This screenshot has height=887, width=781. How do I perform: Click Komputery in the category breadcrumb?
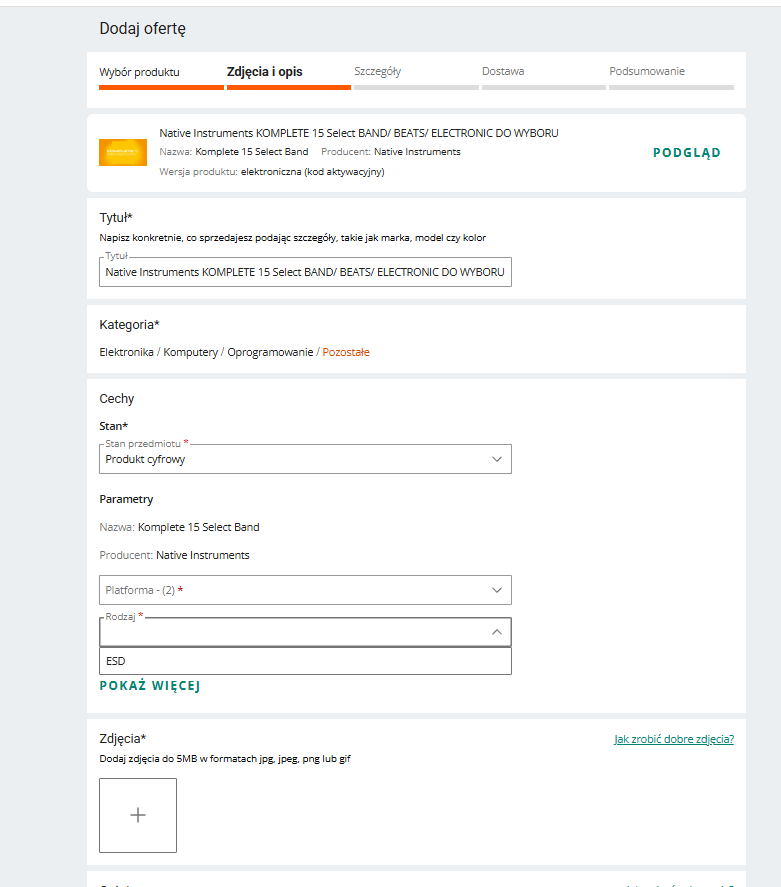[x=191, y=352]
